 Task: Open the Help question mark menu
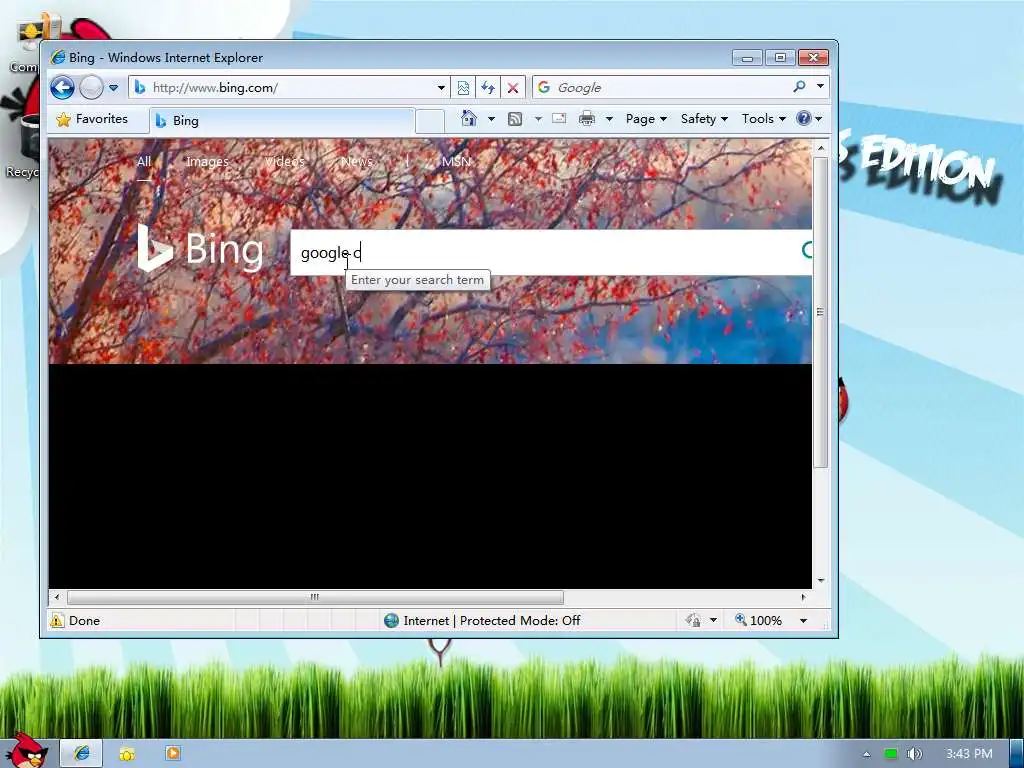point(809,119)
